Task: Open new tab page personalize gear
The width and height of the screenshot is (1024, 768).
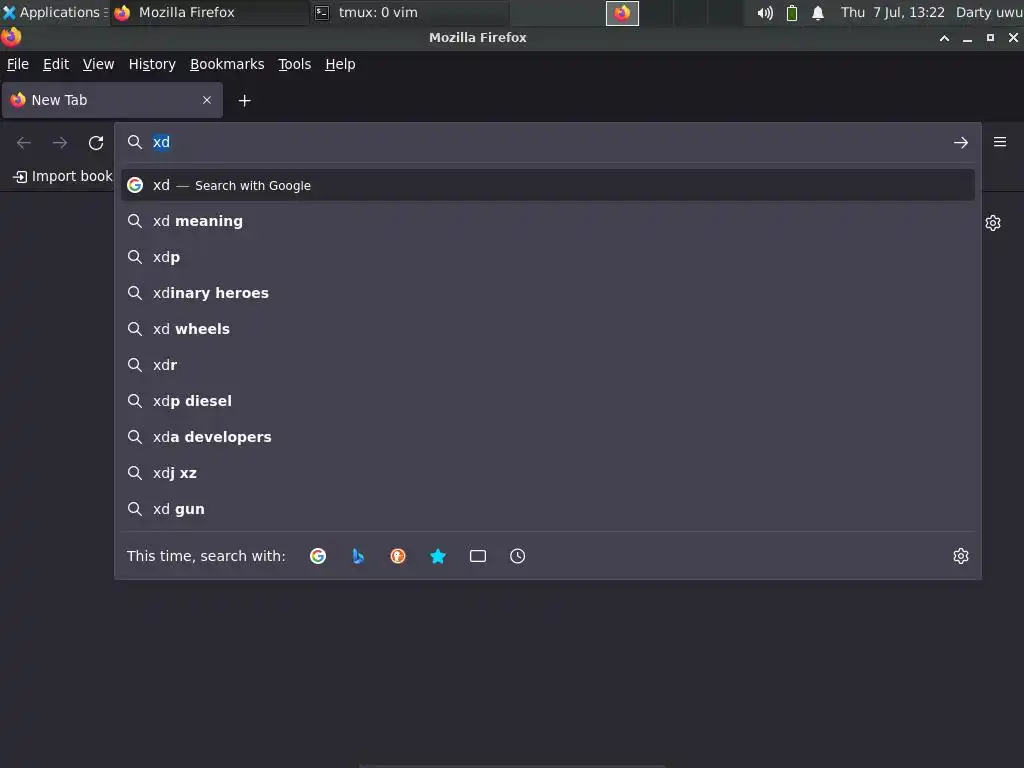Action: pos(993,223)
